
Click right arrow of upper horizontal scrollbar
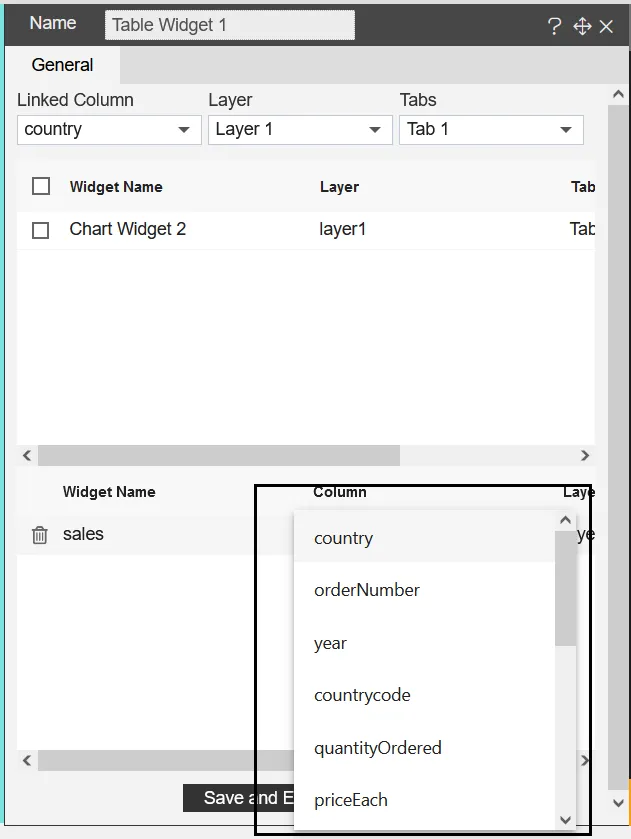click(x=585, y=456)
